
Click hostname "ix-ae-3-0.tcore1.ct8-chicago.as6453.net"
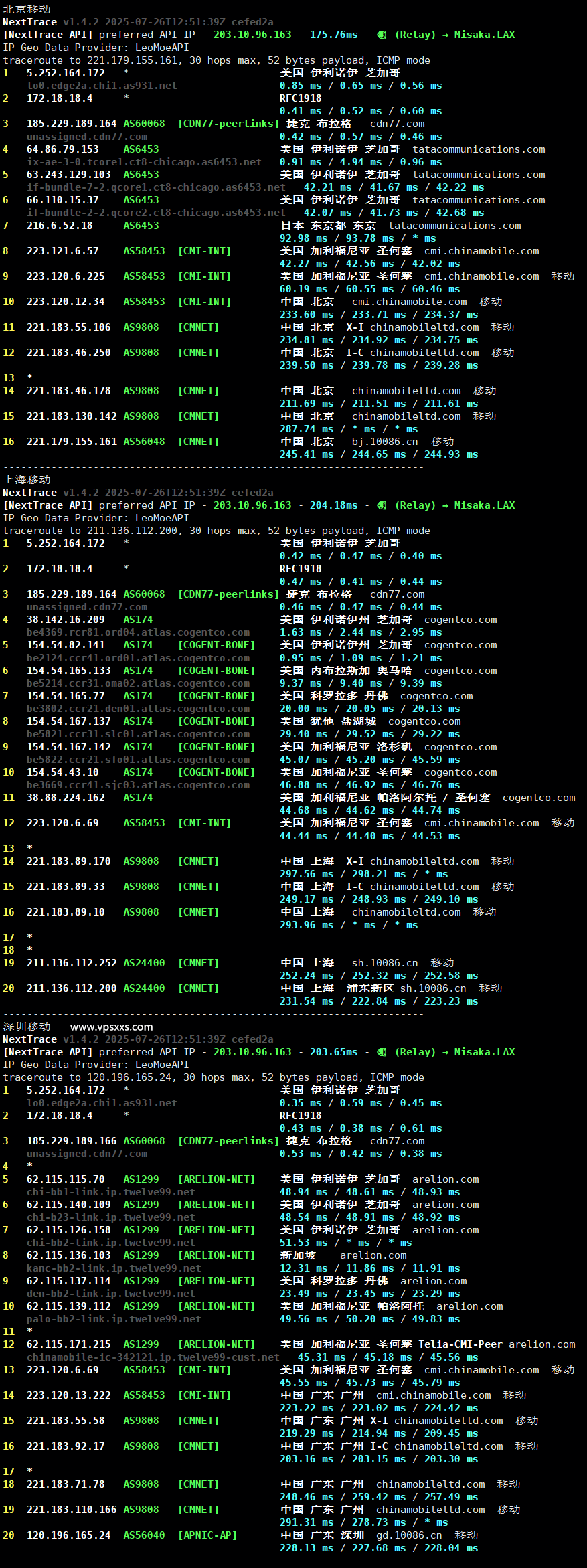click(144, 162)
